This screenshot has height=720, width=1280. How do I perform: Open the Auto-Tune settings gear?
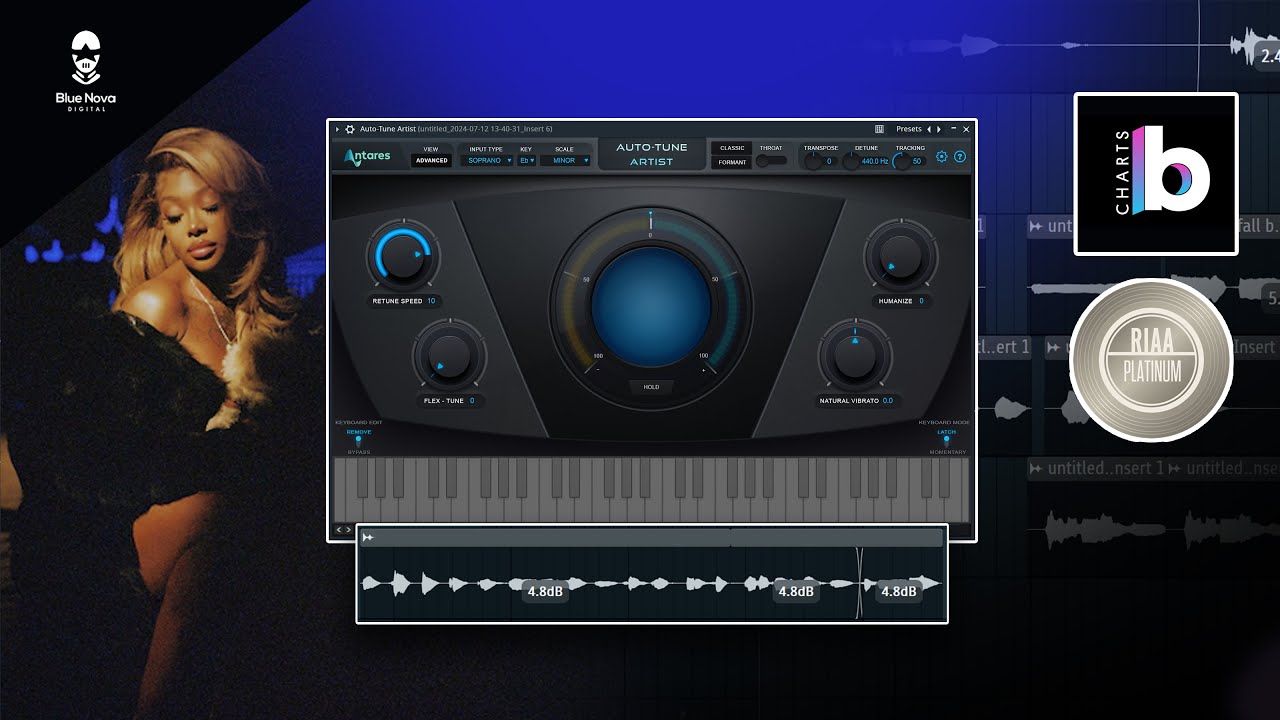941,157
